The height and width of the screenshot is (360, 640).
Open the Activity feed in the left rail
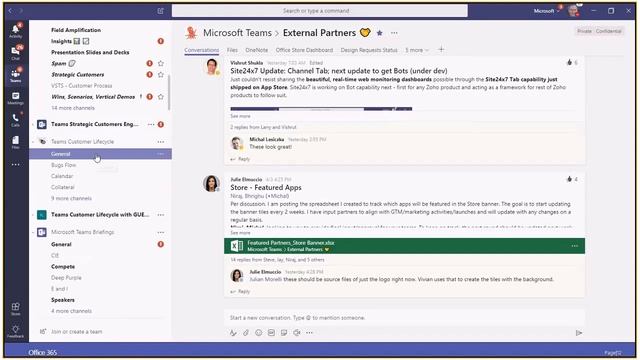point(16,31)
